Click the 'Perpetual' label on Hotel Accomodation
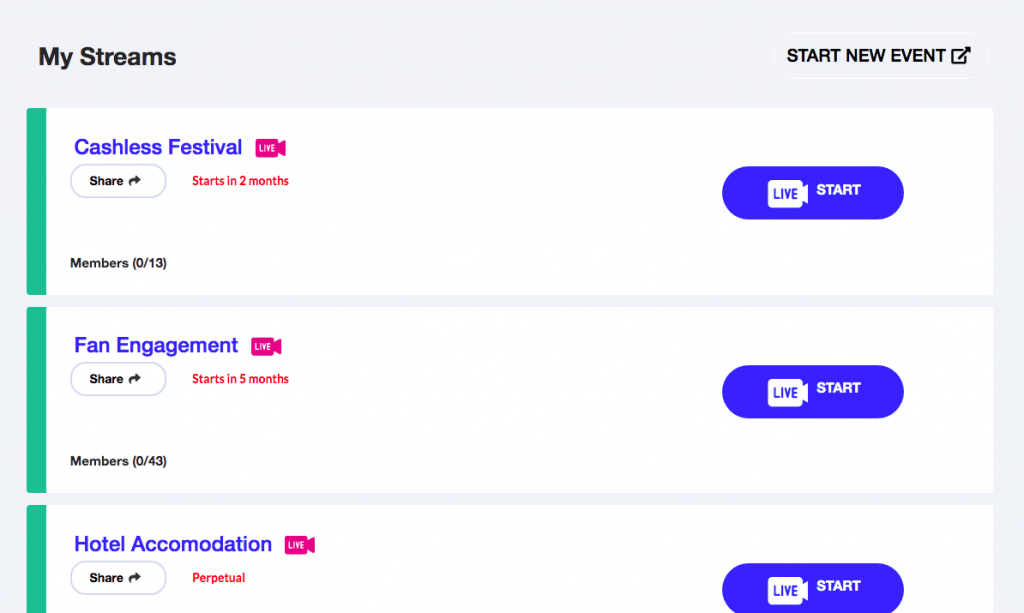Screen dimensions: 1024x613 (218, 577)
